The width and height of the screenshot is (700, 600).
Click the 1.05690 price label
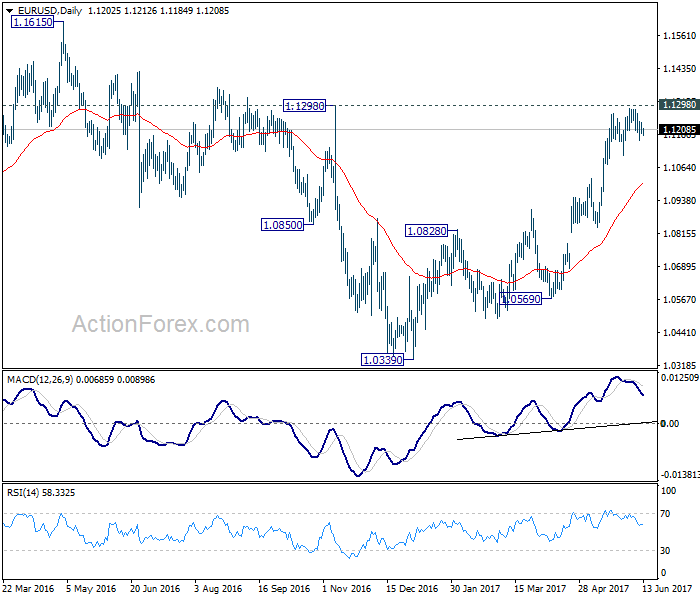click(521, 299)
